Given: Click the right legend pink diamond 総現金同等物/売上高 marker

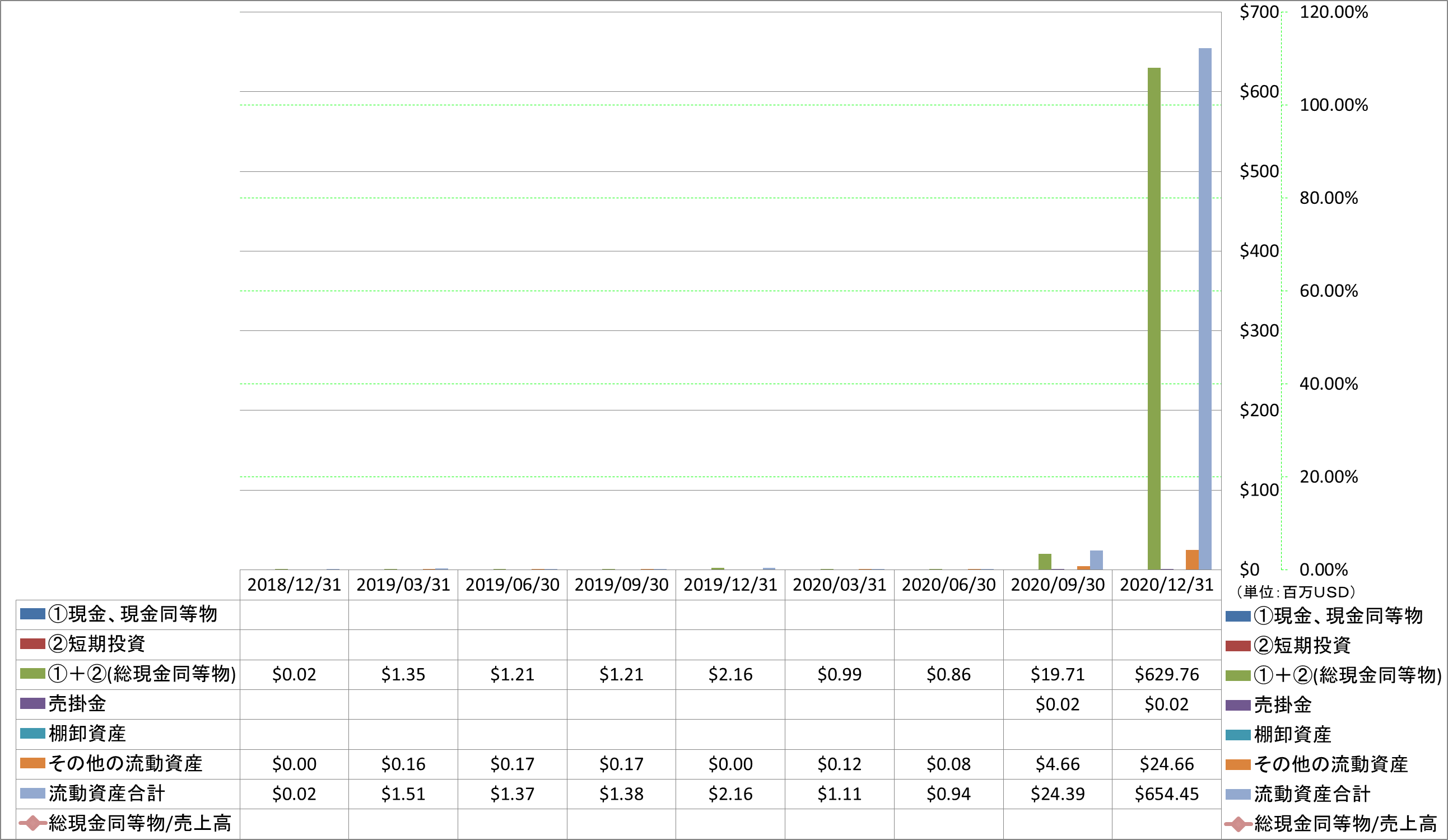Looking at the screenshot, I should pos(1239,824).
